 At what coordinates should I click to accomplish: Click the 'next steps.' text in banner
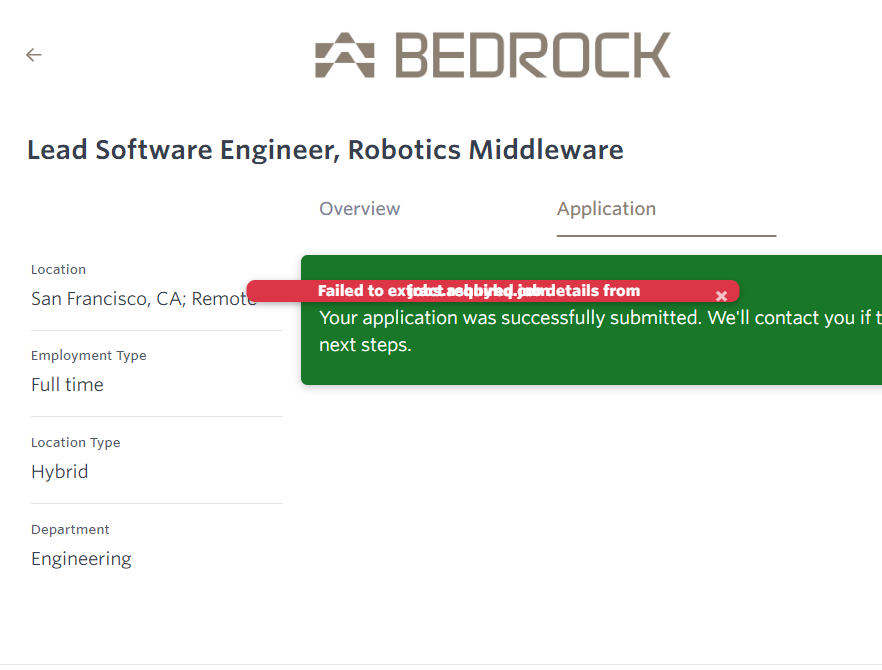(365, 346)
